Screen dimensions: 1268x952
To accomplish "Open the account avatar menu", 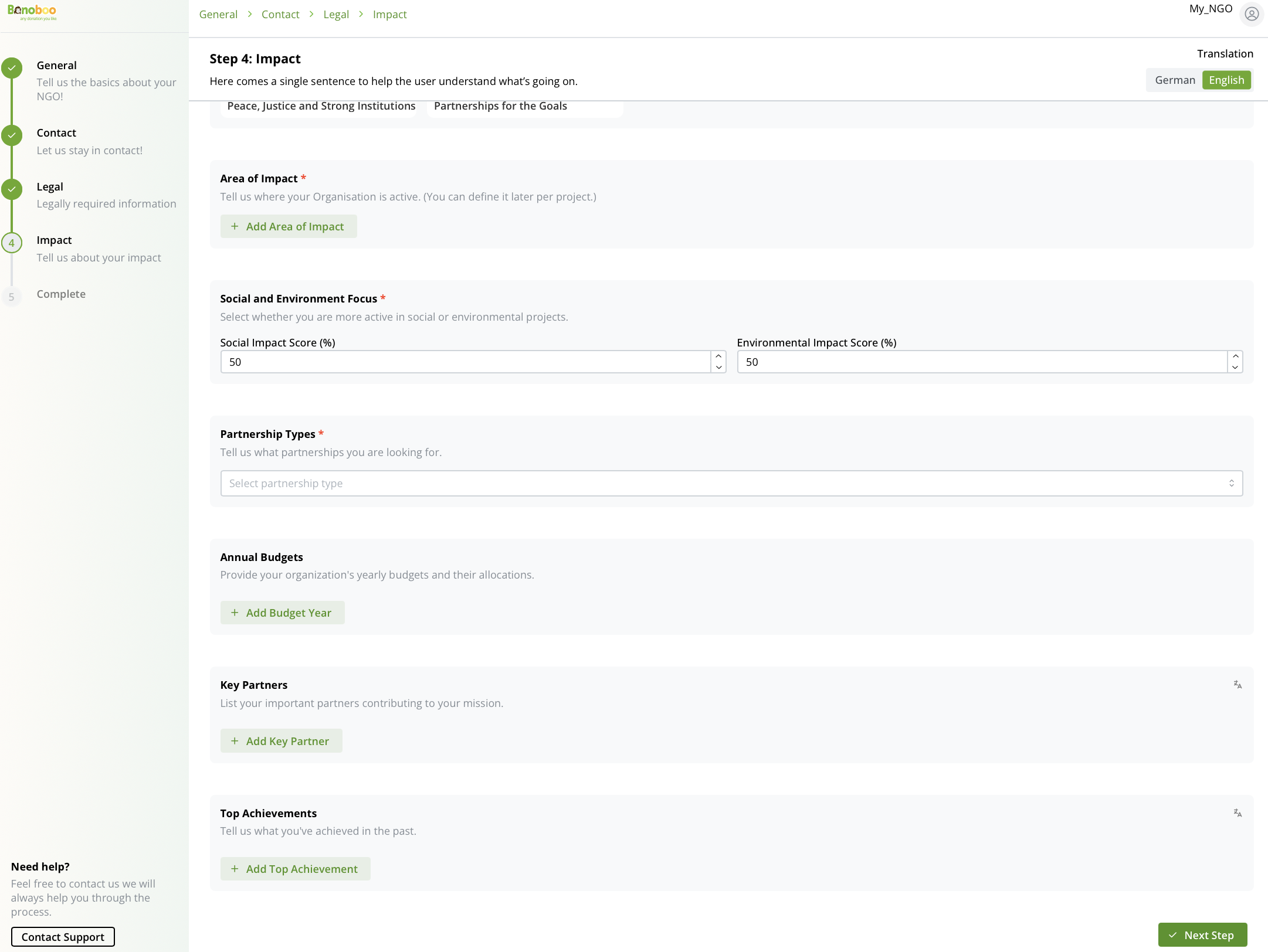I will (1252, 14).
